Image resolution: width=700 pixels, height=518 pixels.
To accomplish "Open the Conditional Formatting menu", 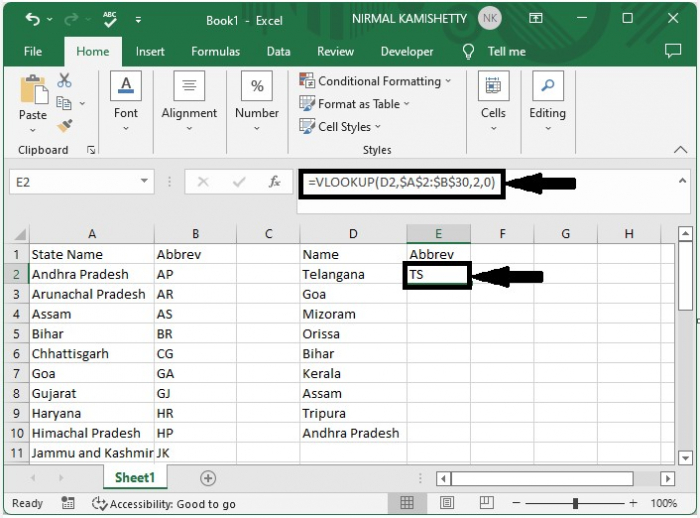I will click(375, 81).
